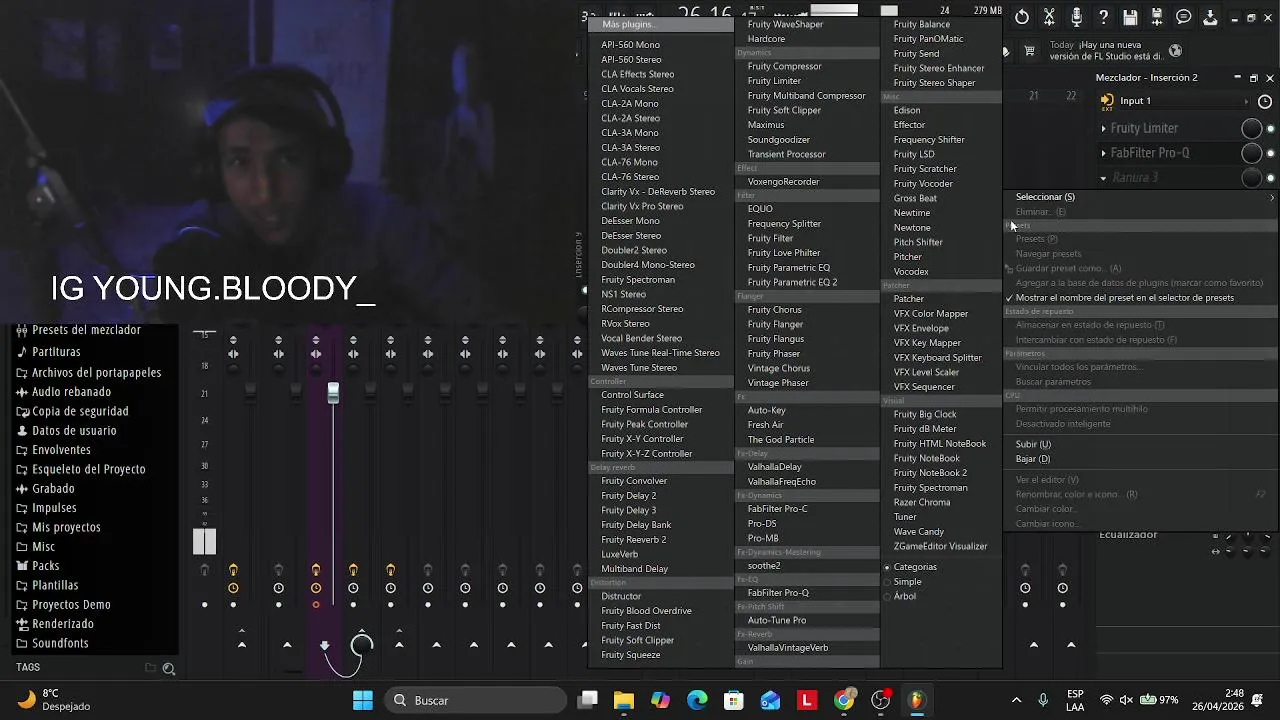Image resolution: width=1280 pixels, height=720 pixels.
Task: Choose CLA Vocals Stereo plugin
Action: coord(637,89)
